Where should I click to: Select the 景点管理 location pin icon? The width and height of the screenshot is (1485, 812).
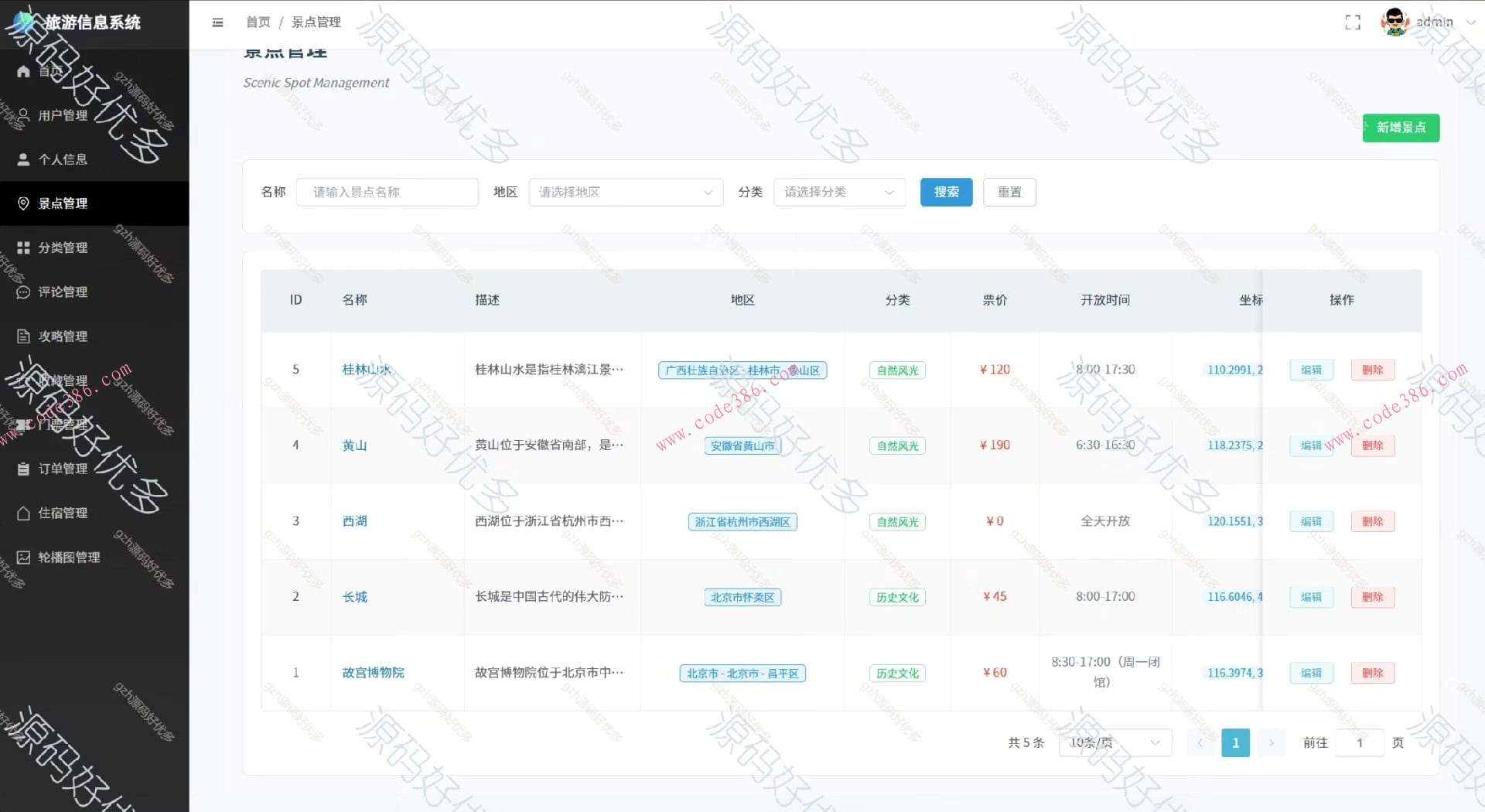[24, 203]
